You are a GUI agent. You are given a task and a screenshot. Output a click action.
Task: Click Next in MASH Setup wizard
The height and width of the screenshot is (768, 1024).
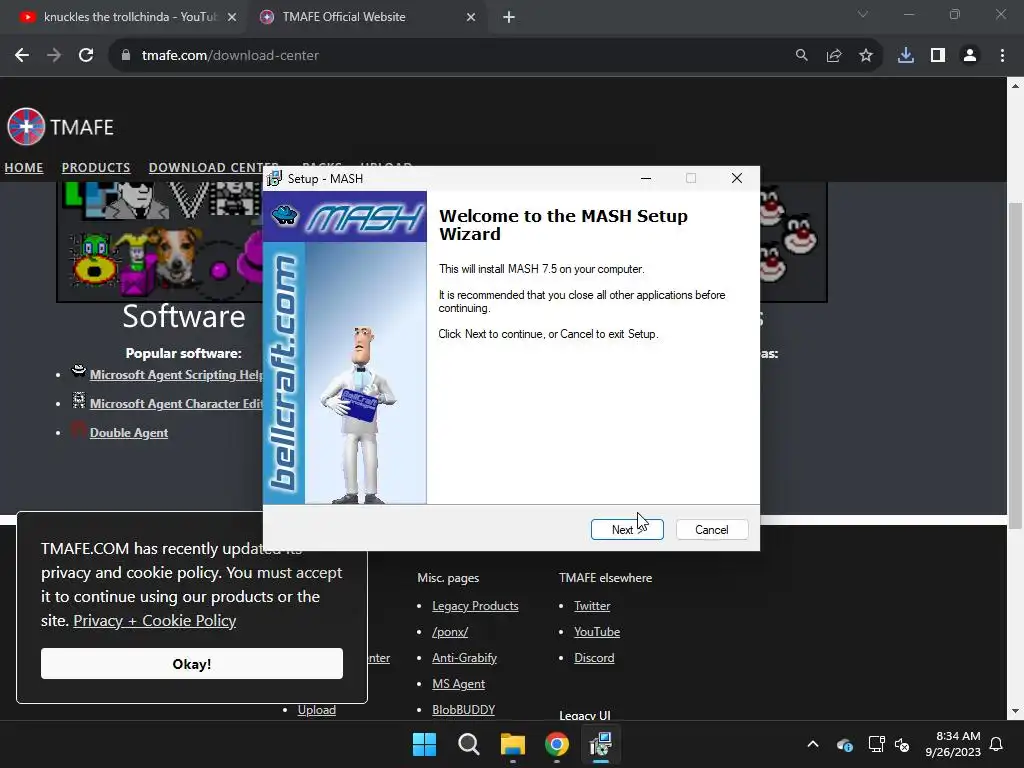627,530
